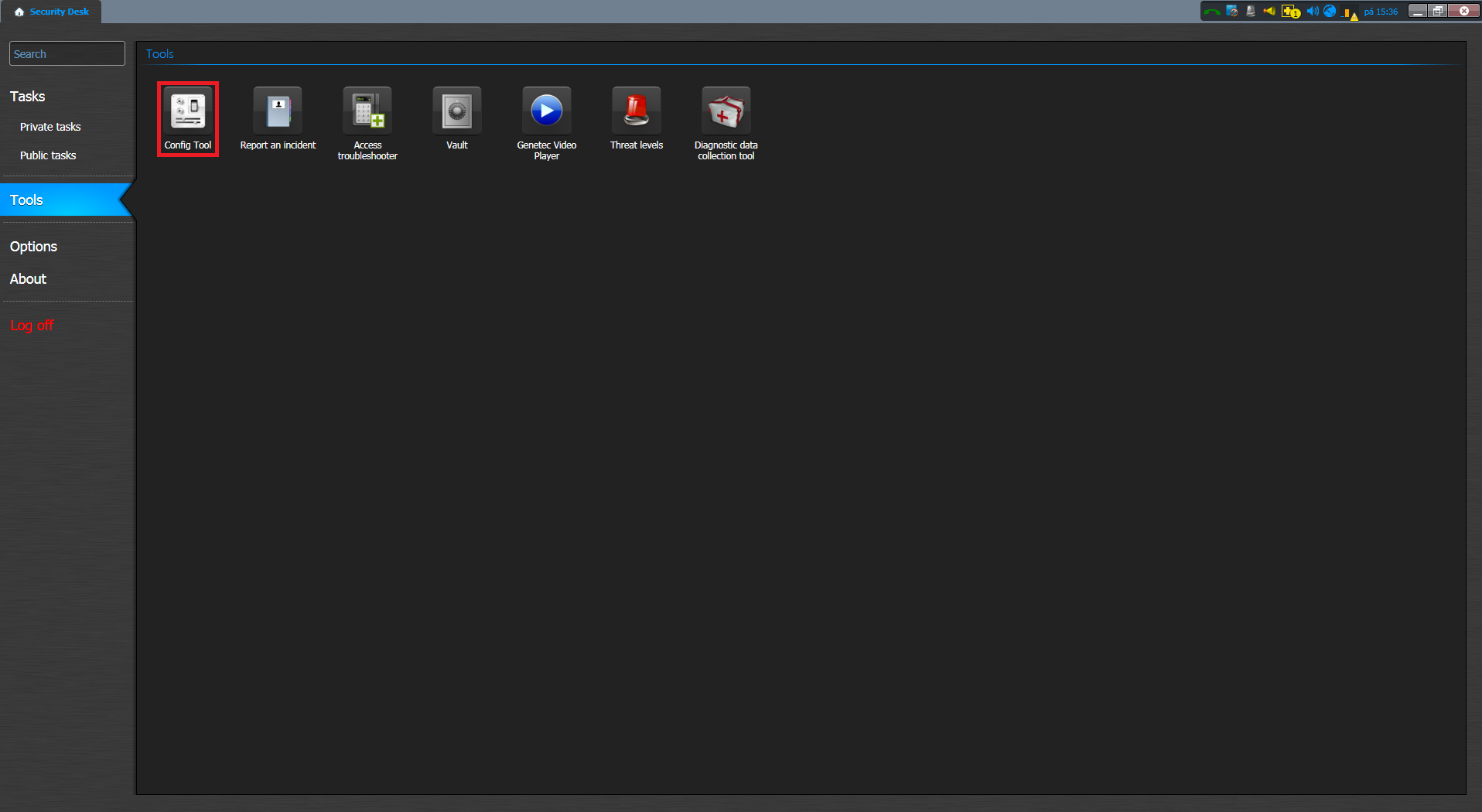1482x812 pixels.
Task: Click the resource meter warning icon
Action: point(1350,13)
